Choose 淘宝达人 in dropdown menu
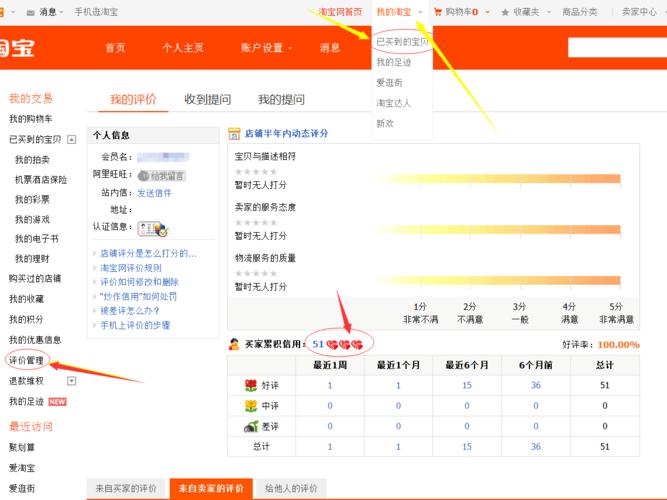The image size is (667, 500). tap(393, 103)
